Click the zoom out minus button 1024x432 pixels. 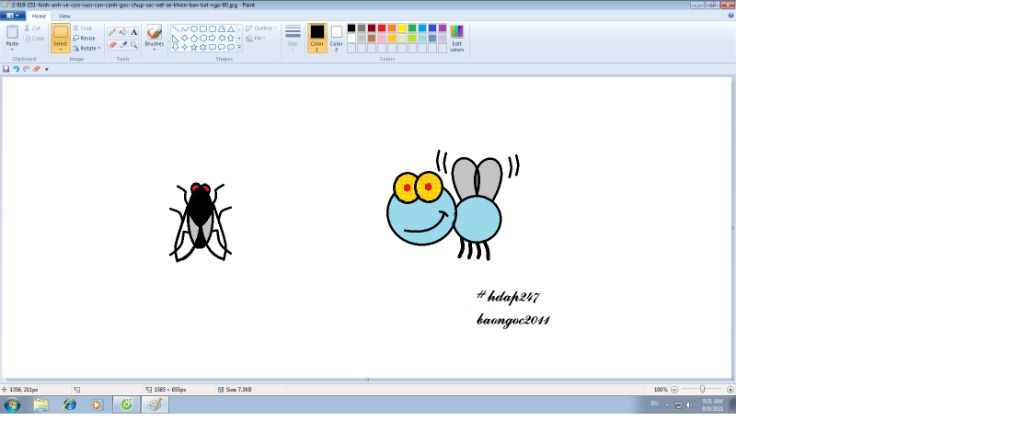(x=675, y=390)
